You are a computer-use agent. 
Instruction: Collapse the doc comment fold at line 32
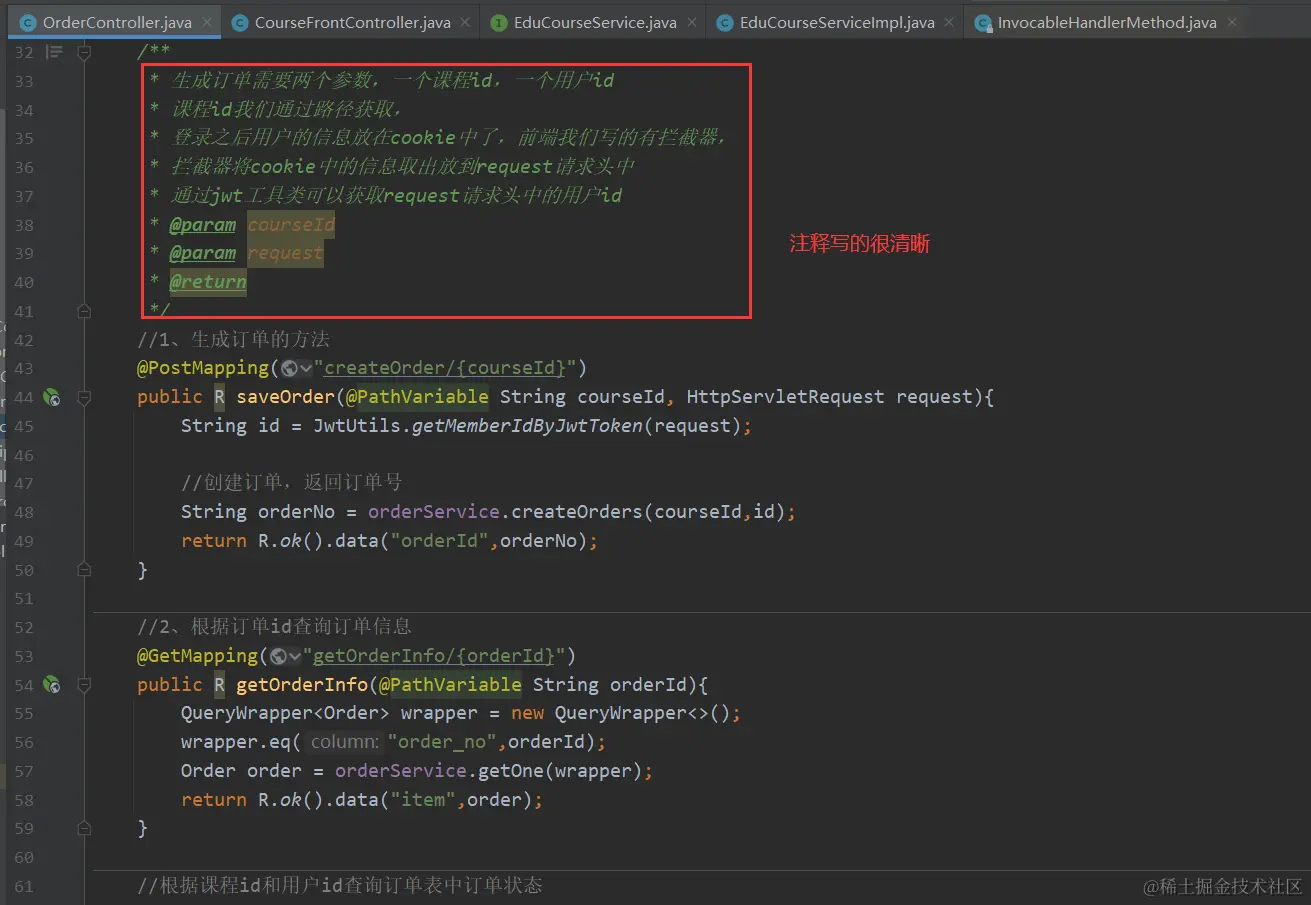click(x=85, y=52)
